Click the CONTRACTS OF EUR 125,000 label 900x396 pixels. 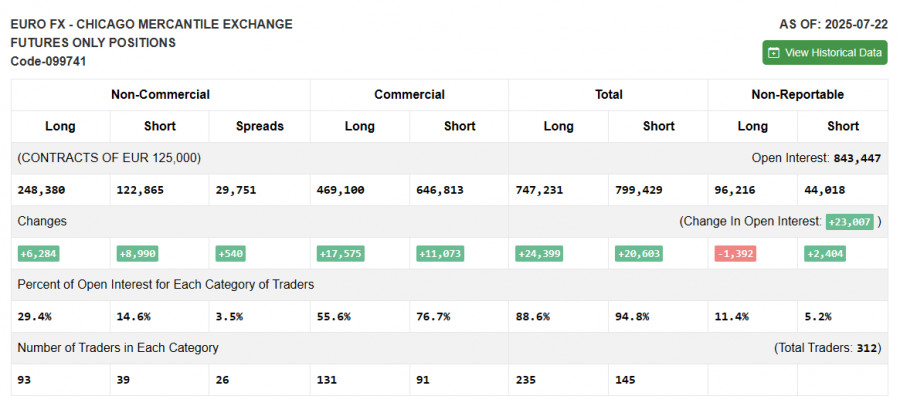[109, 158]
